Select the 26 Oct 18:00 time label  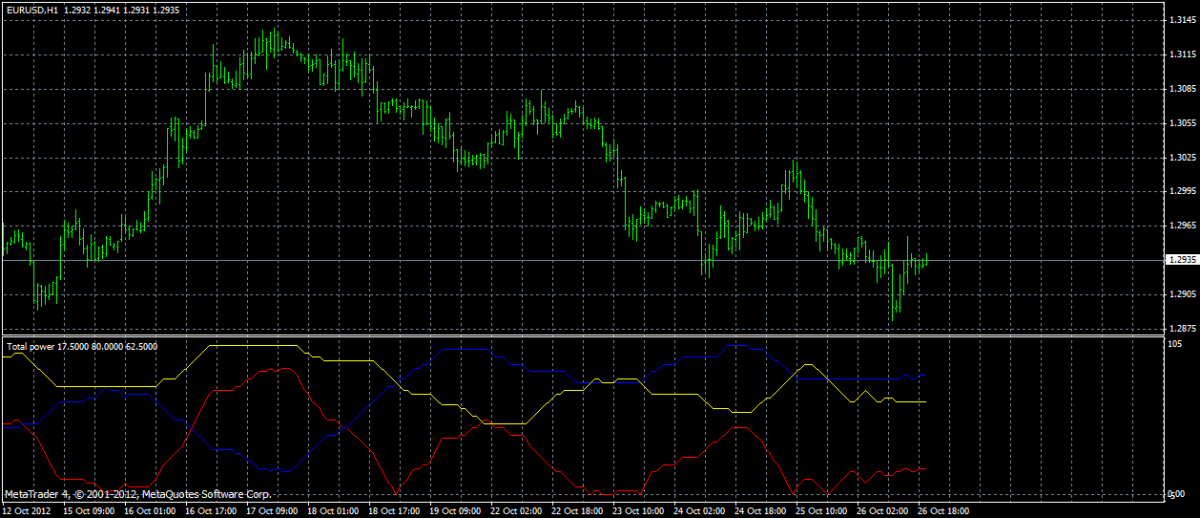(942, 510)
